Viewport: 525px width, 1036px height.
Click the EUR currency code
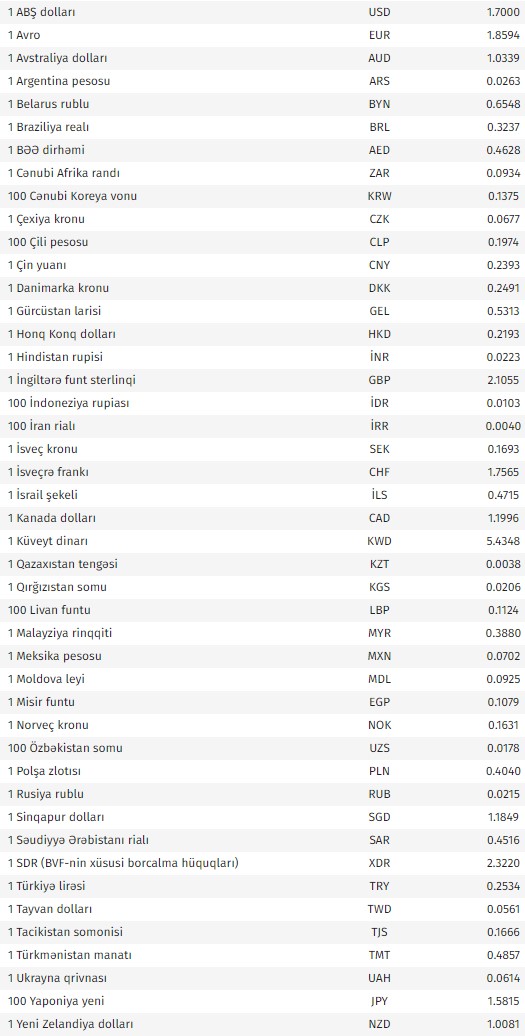[379, 35]
